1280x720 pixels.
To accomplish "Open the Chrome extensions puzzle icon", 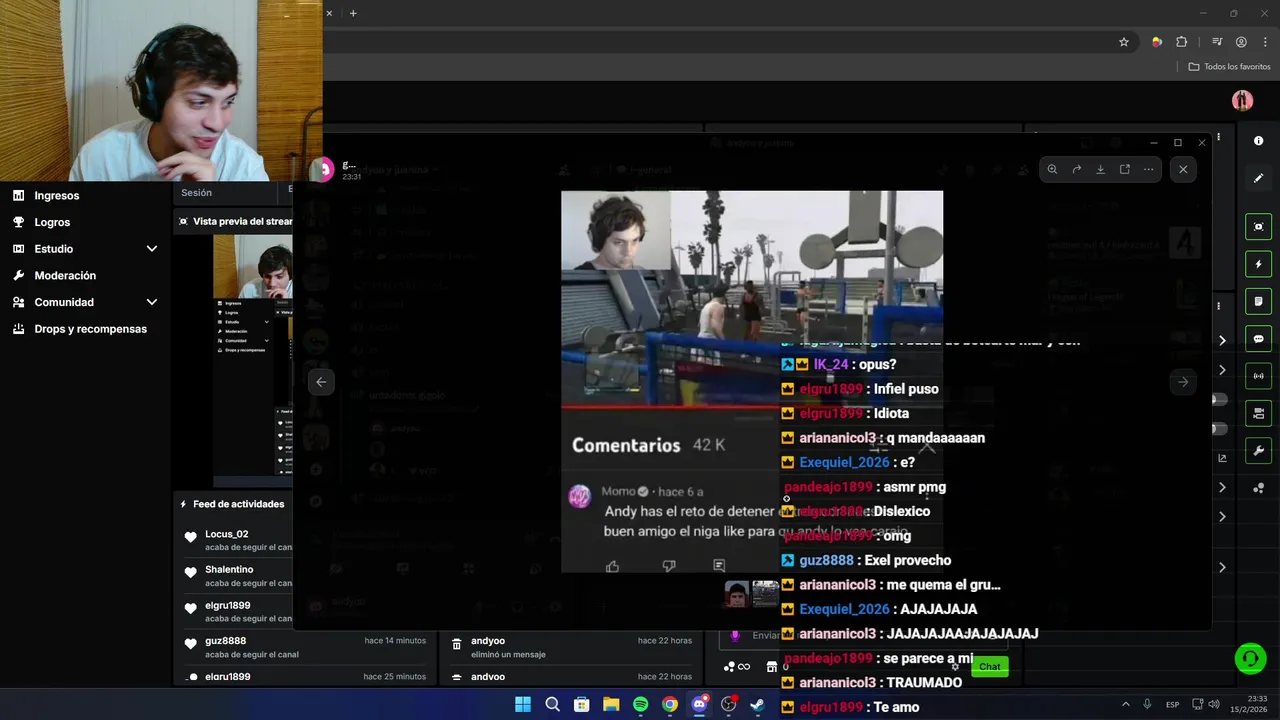I will 1182,42.
